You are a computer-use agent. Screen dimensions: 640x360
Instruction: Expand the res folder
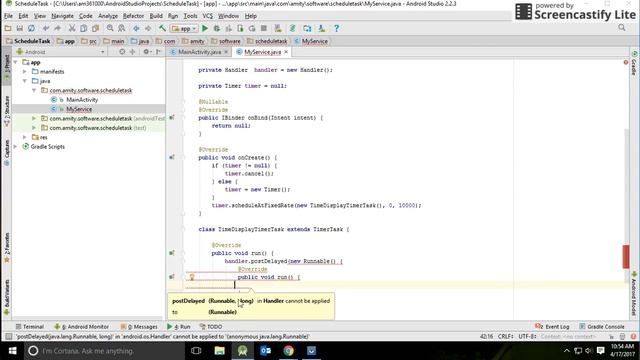point(25,137)
